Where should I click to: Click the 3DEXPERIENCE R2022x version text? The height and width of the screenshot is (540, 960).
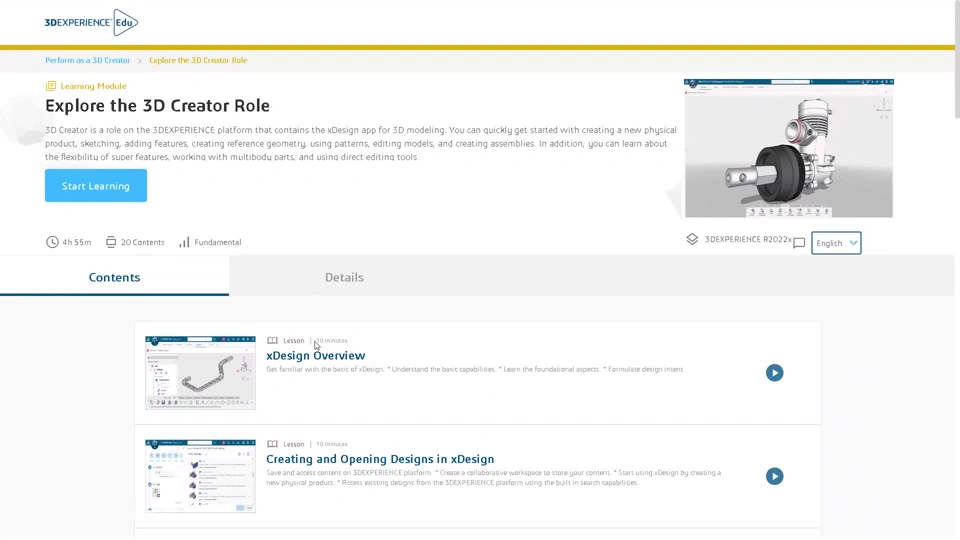coord(748,239)
